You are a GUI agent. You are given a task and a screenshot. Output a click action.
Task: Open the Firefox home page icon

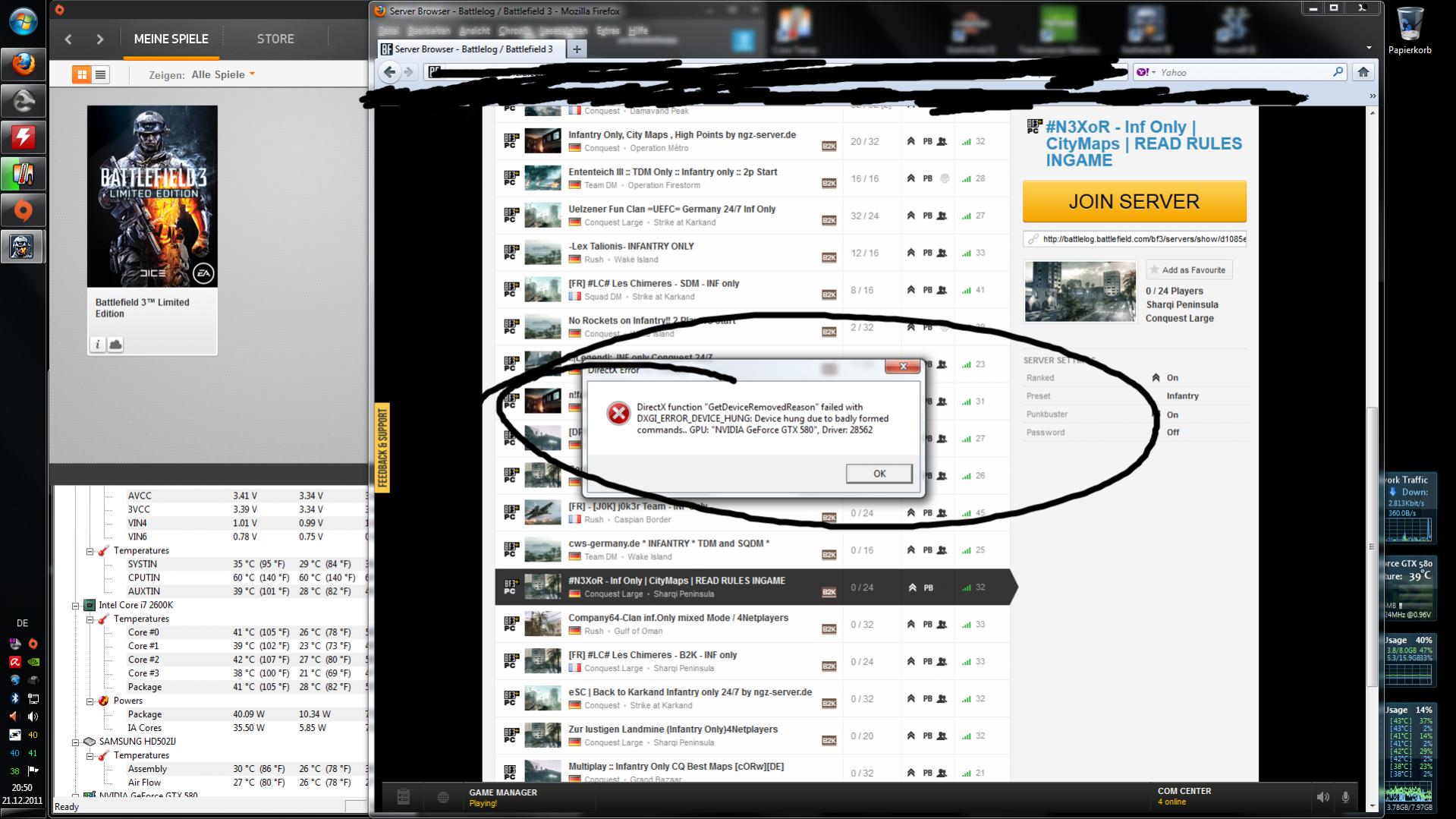pyautogui.click(x=1363, y=72)
